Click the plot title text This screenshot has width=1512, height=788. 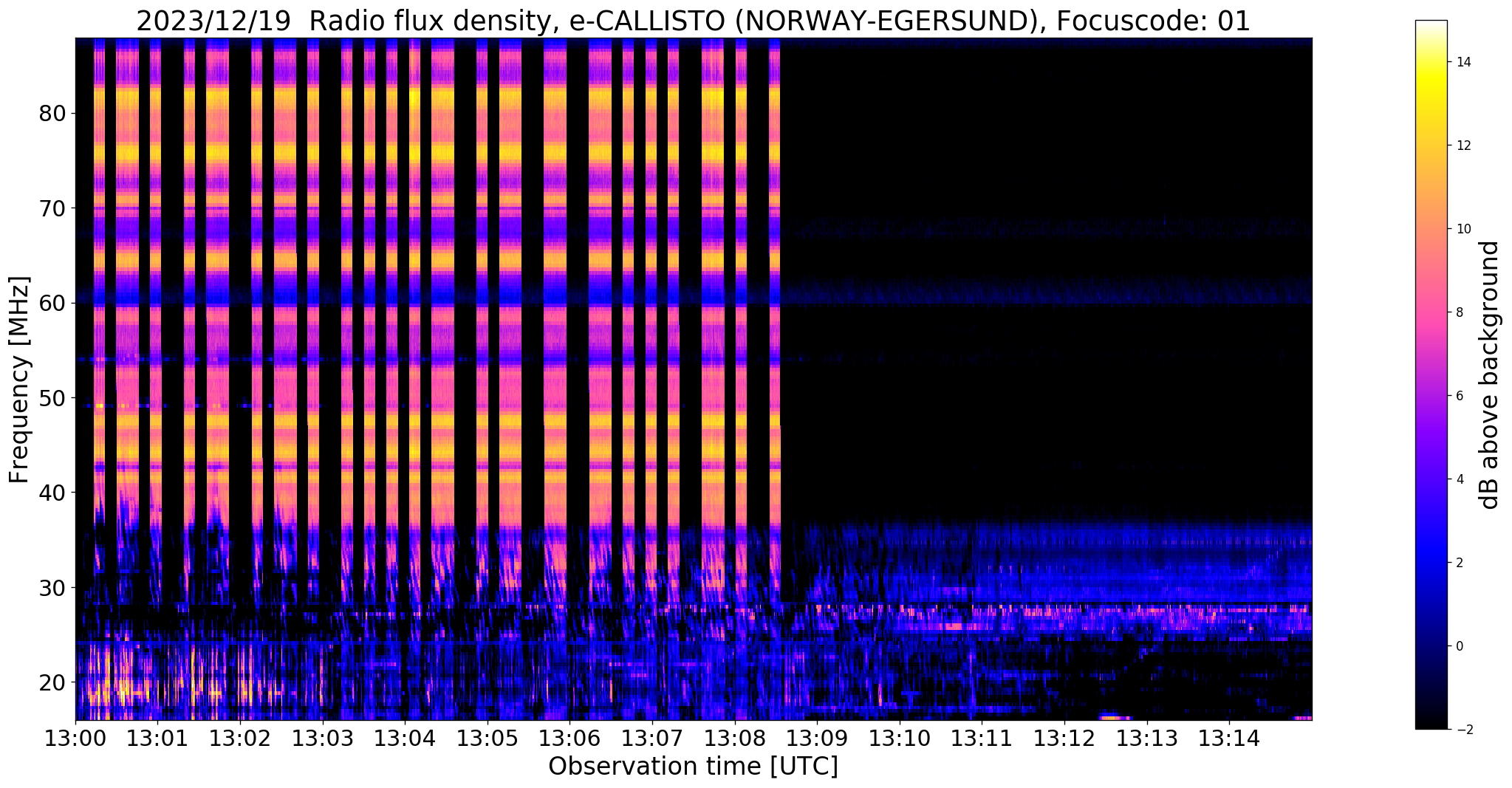(693, 21)
